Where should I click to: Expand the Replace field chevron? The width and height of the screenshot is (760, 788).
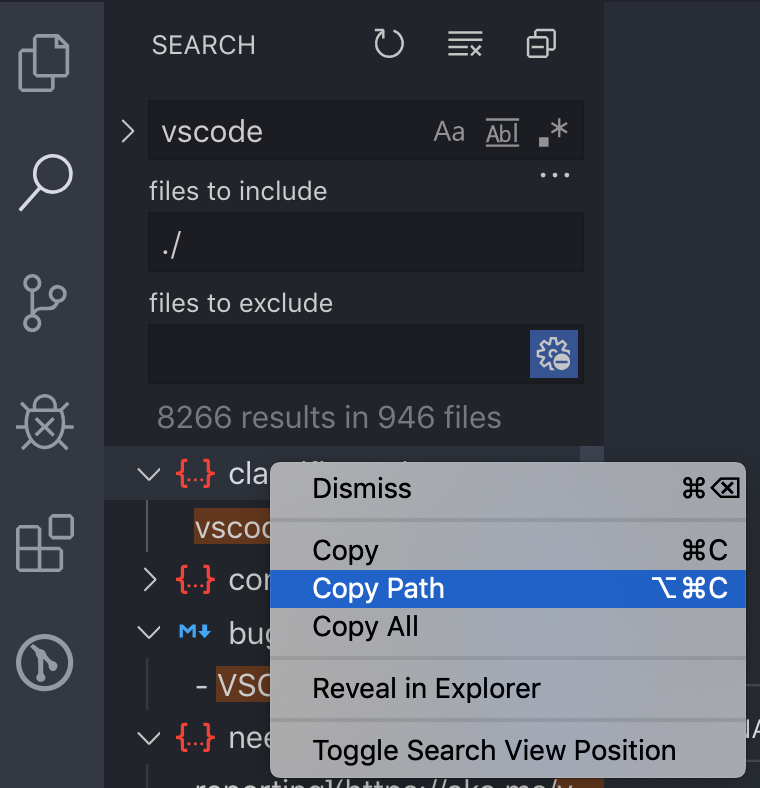[x=128, y=131]
